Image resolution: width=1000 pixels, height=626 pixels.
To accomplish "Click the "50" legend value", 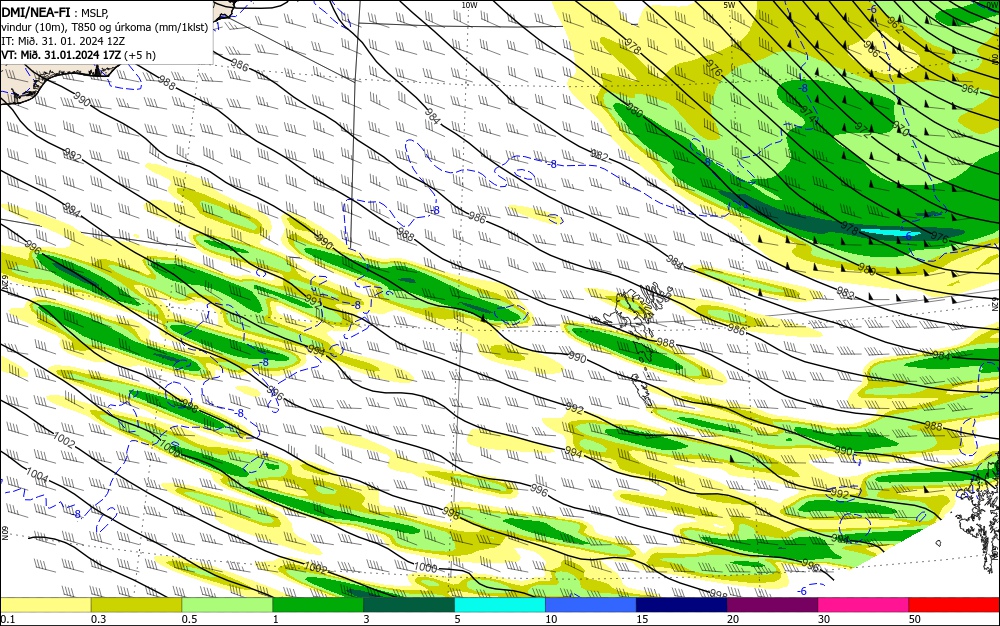I will (x=915, y=619).
